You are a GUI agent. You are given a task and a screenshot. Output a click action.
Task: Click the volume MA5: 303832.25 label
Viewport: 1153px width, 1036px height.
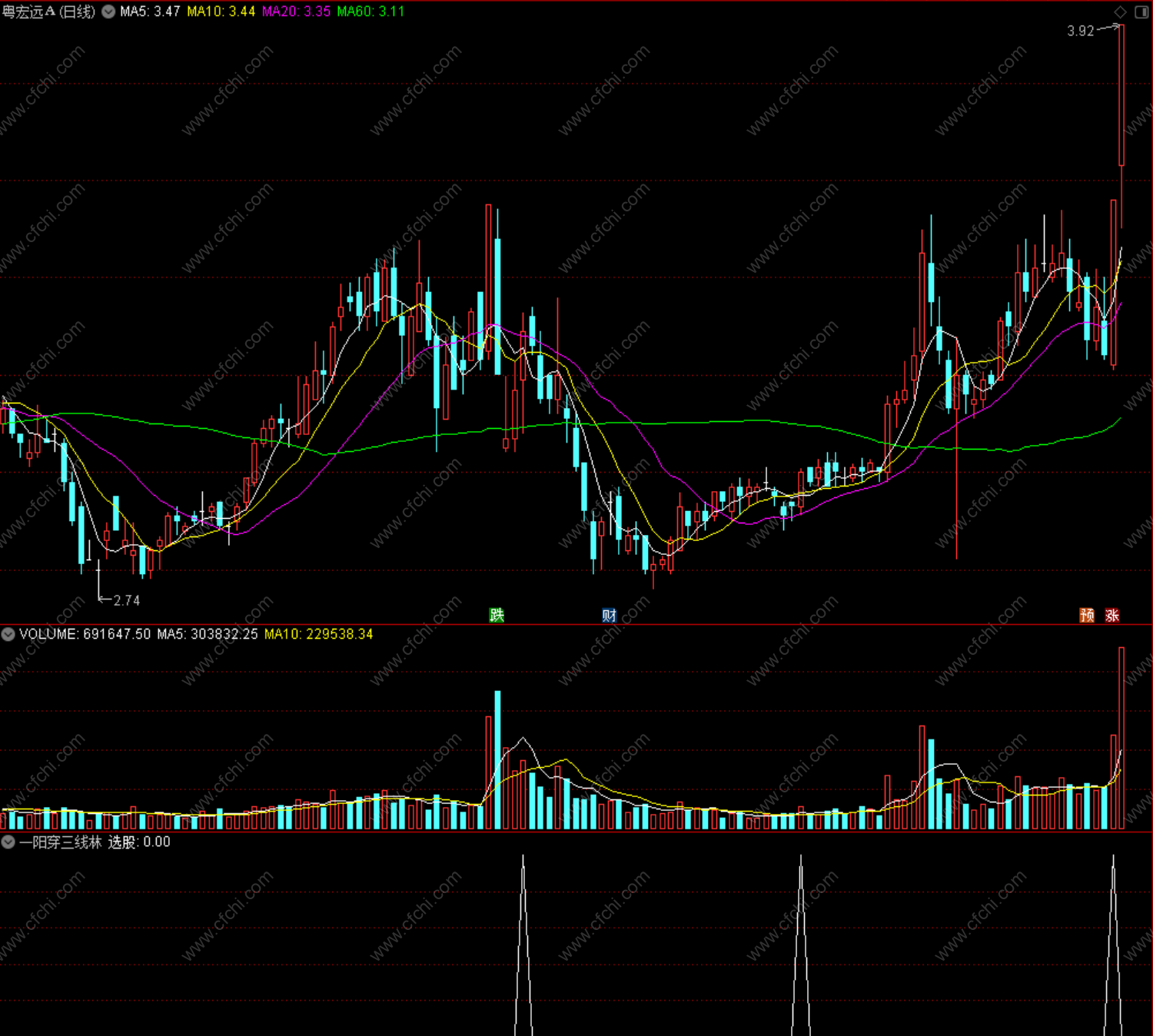click(x=208, y=634)
